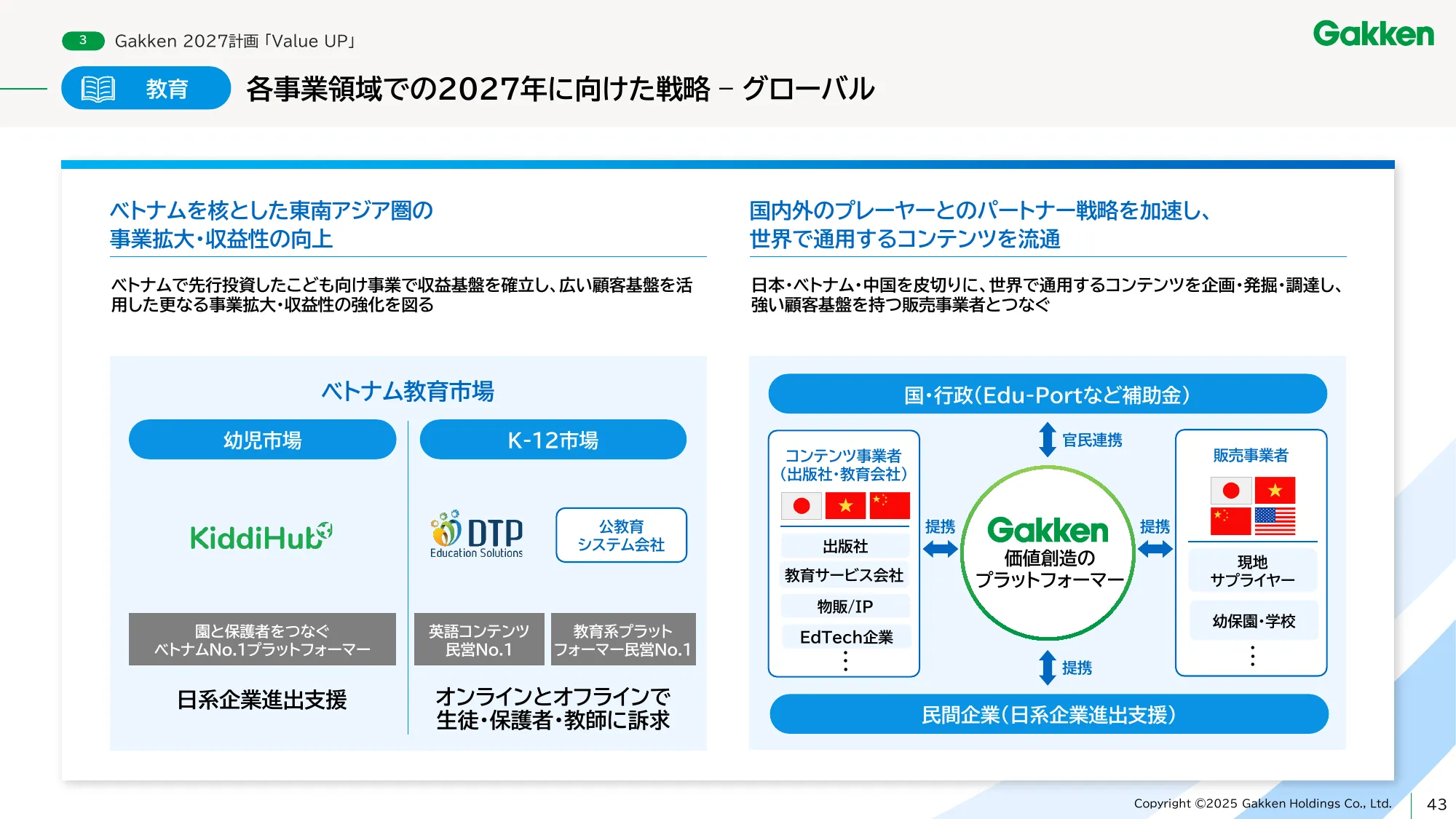Toggle the 公教育システム会社 outlined box

[x=621, y=536]
